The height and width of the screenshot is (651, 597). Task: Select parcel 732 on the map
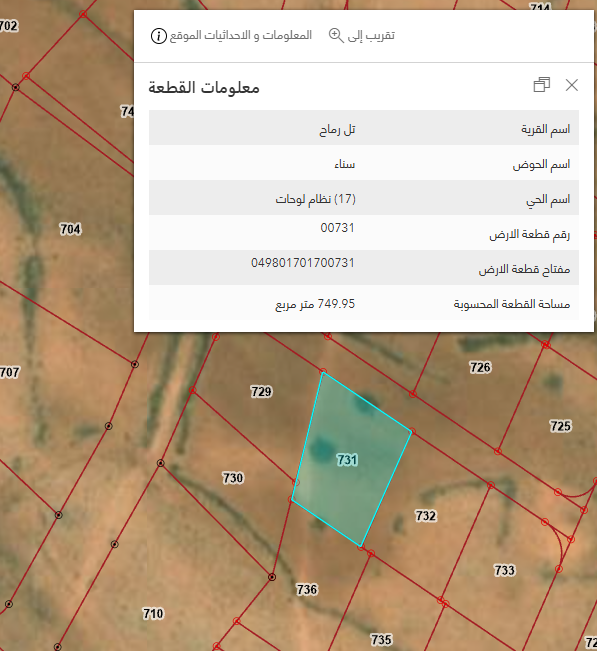click(426, 516)
